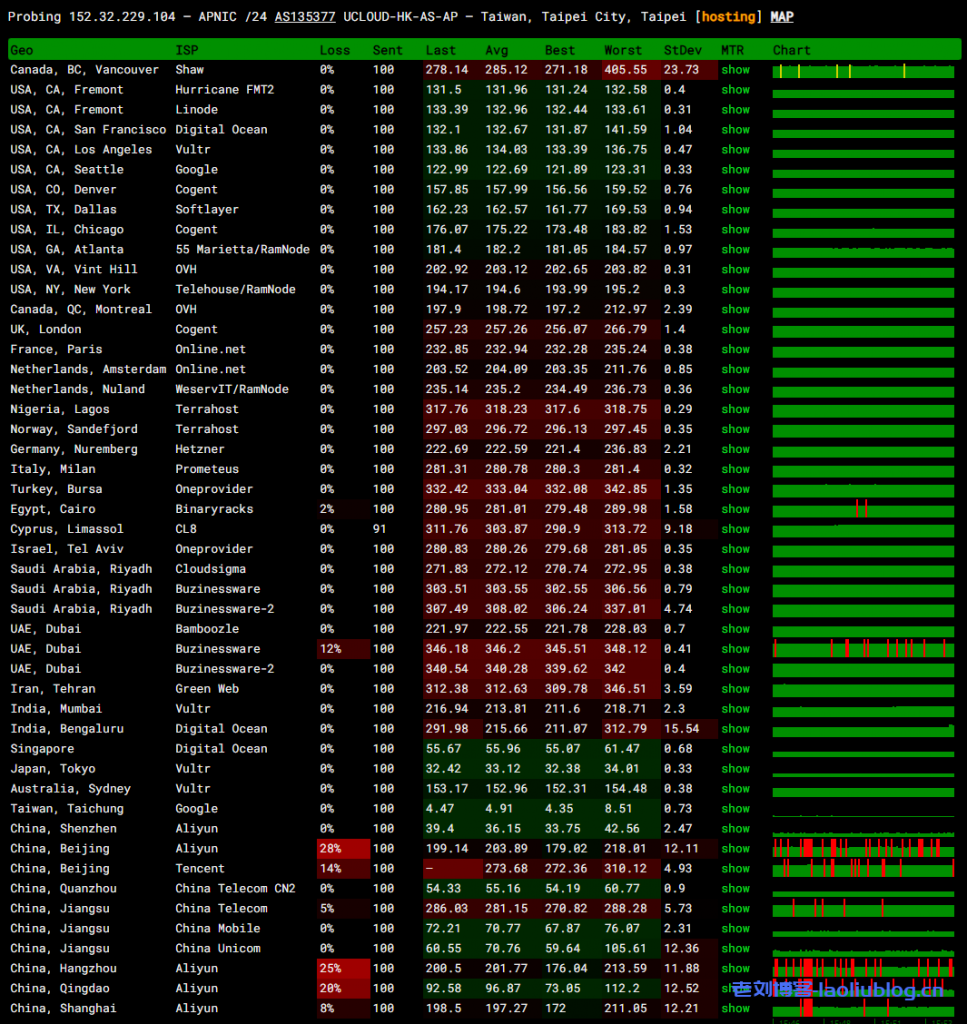Show MTR for Egypt, Cairo Binaryracks
The height and width of the screenshot is (1024, 967).
735,509
